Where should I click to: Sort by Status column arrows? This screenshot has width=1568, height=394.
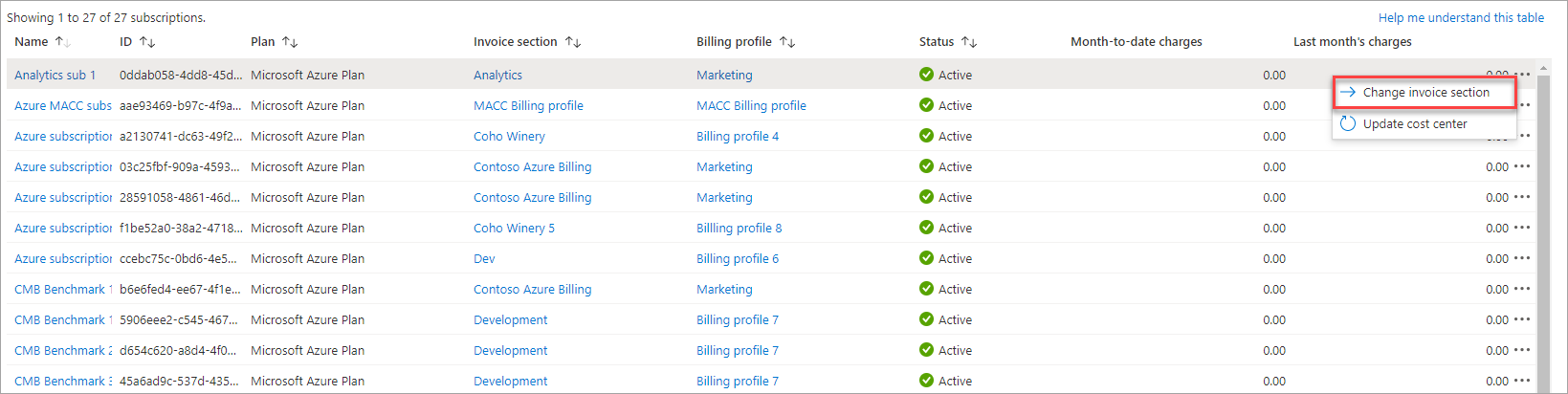969,42
